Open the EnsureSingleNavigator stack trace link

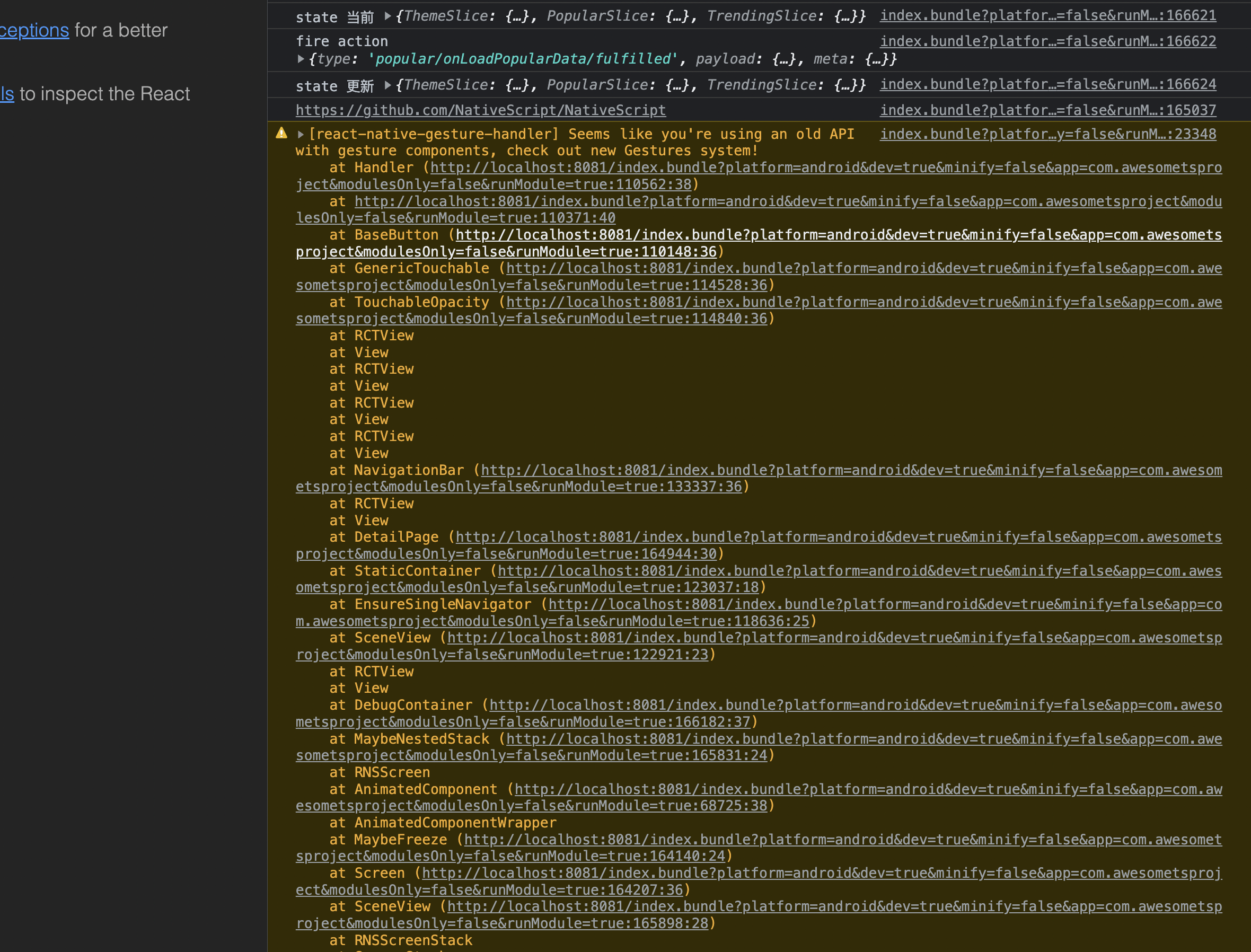click(x=884, y=605)
